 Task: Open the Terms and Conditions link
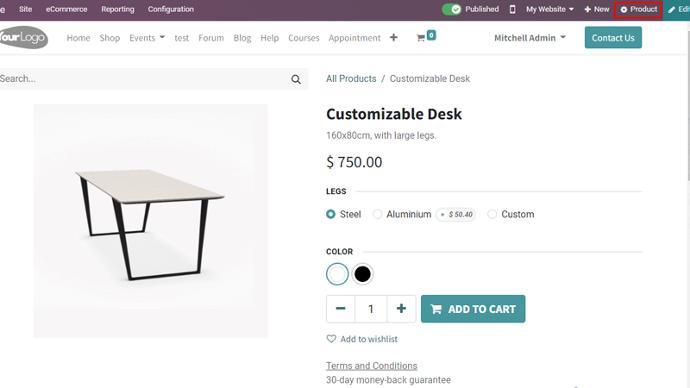[371, 366]
